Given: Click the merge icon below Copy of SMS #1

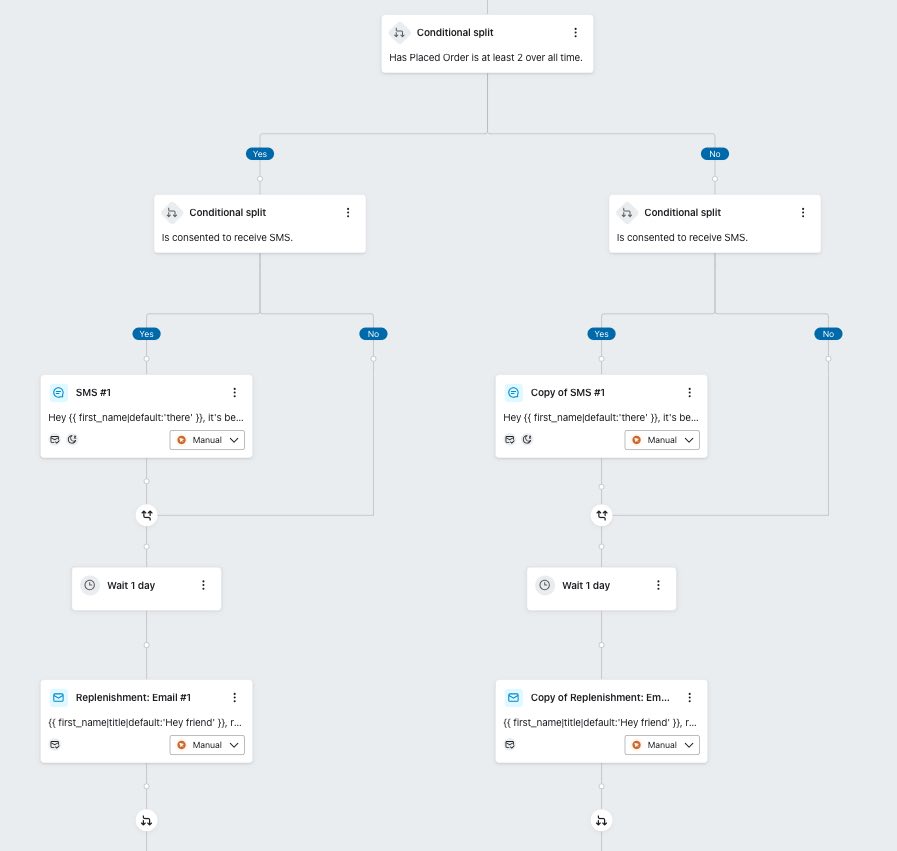Looking at the screenshot, I should pyautogui.click(x=601, y=515).
